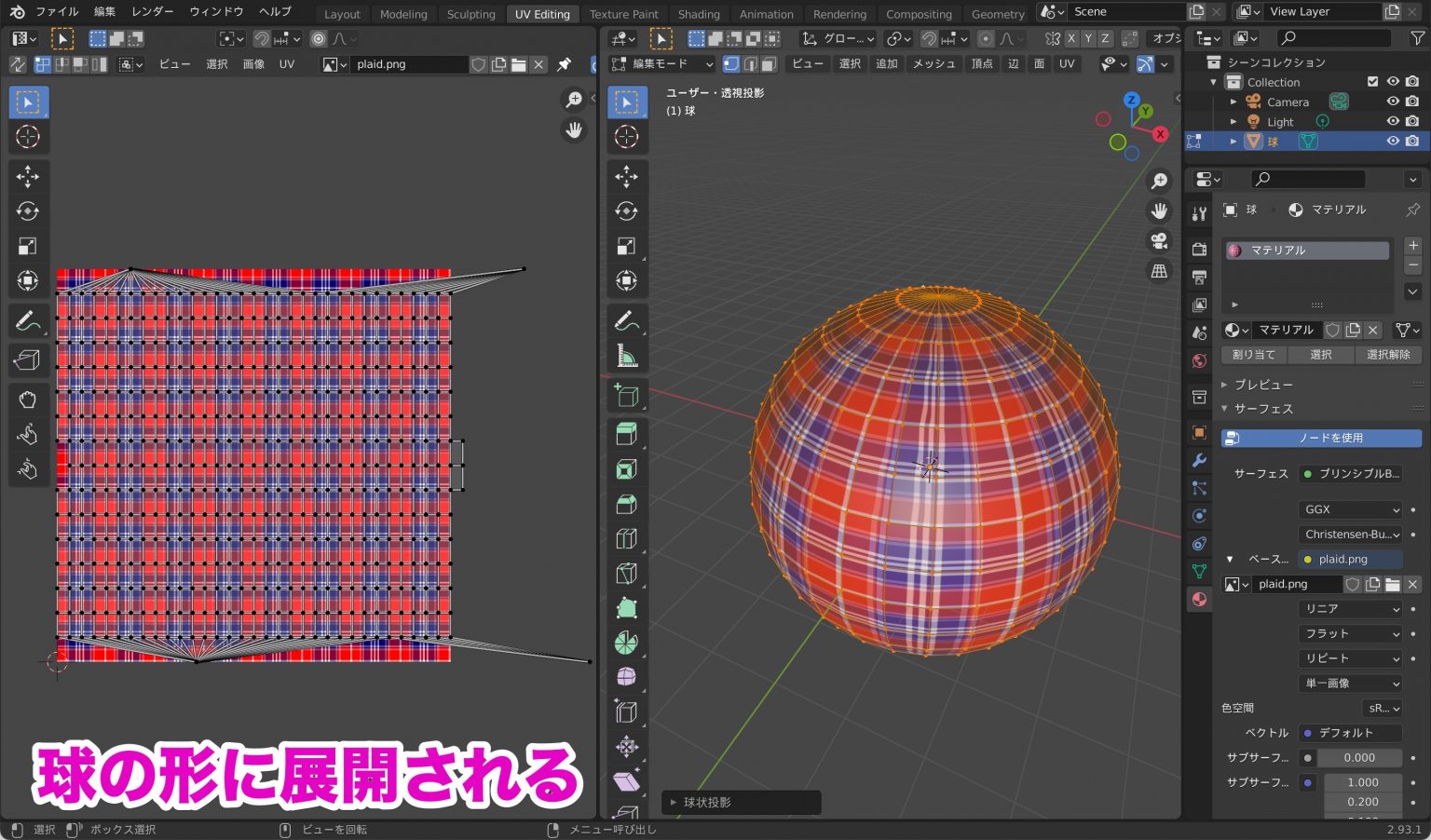Open the GGX distribution dropdown
Screen dimensions: 1431x840
click(1349, 509)
